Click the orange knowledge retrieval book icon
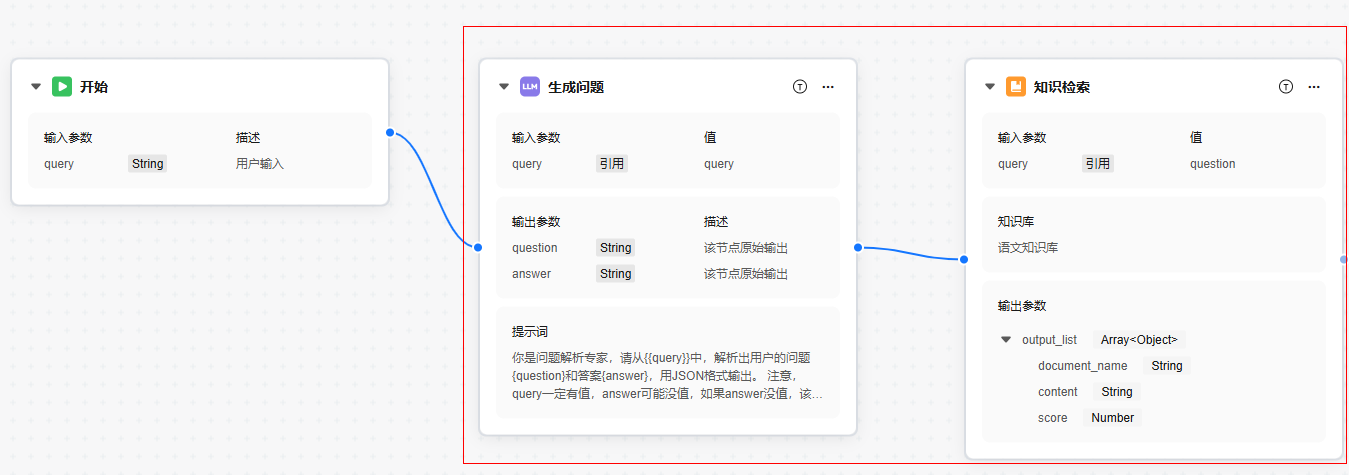 [x=1016, y=87]
